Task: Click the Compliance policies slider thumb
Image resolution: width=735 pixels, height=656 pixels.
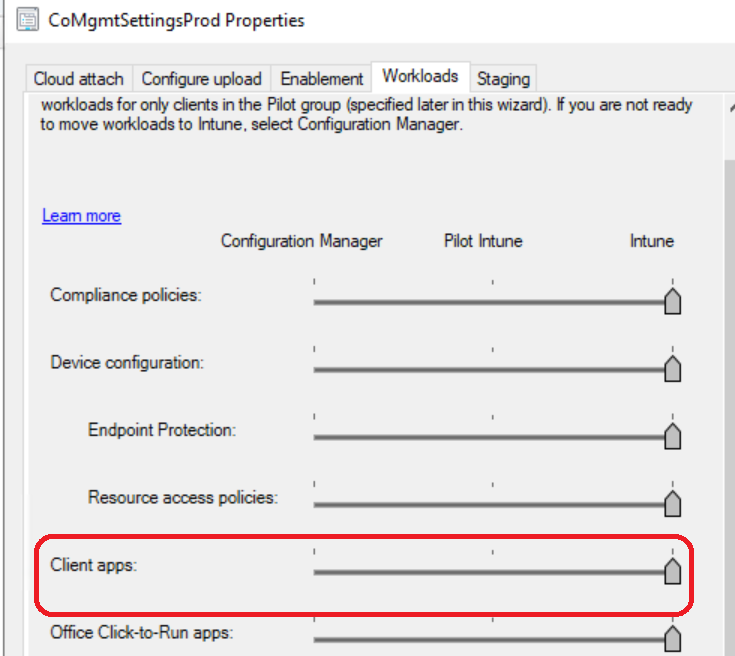Action: pyautogui.click(x=672, y=301)
